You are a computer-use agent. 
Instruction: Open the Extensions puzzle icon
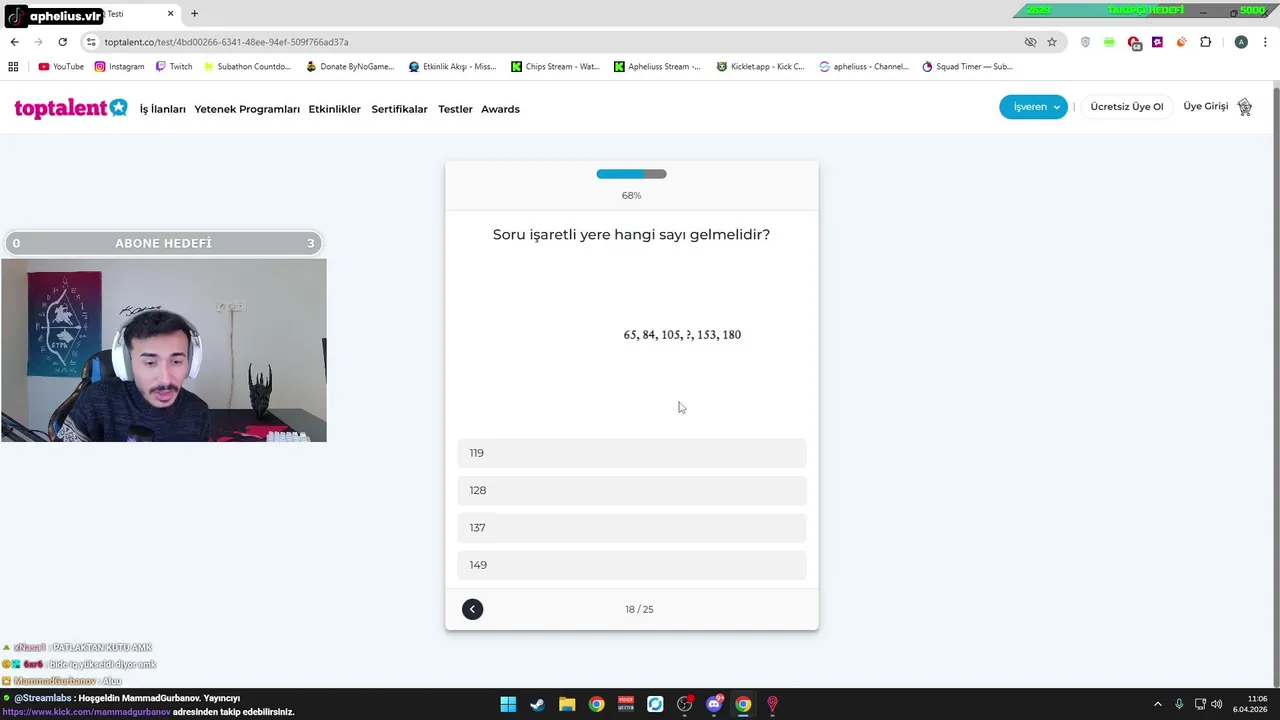(x=1205, y=42)
